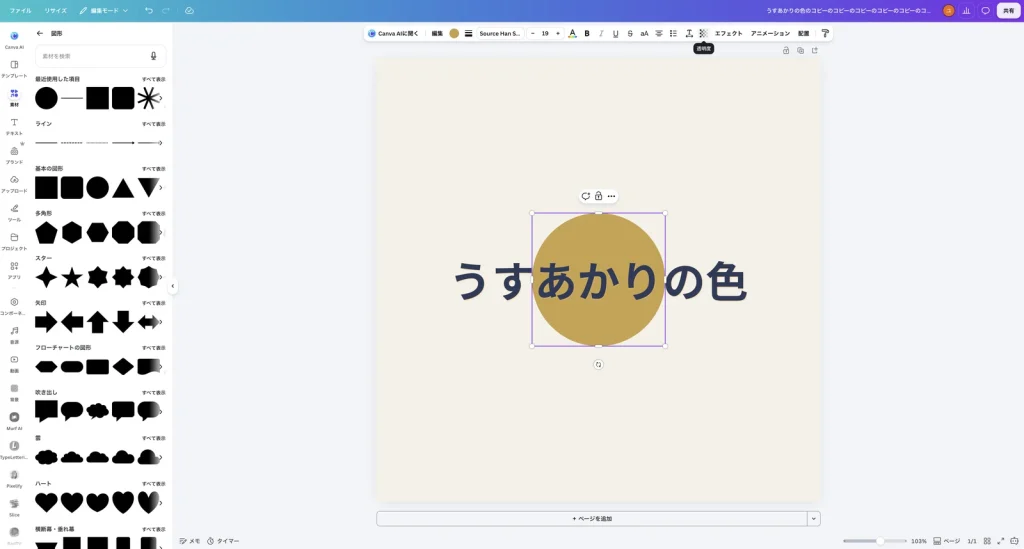
Task: Open the comments speech bubble icon
Action: (985, 10)
